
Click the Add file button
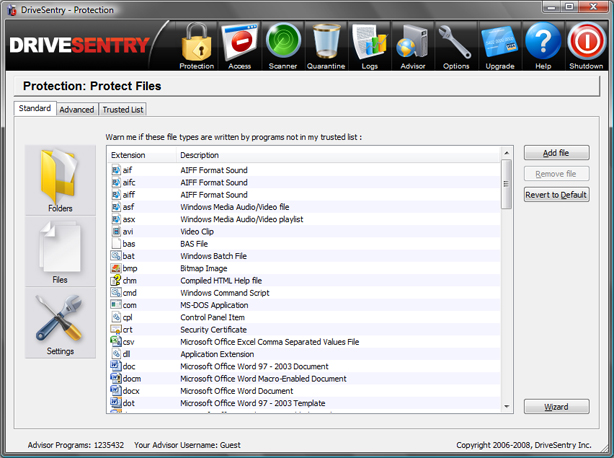click(x=556, y=153)
